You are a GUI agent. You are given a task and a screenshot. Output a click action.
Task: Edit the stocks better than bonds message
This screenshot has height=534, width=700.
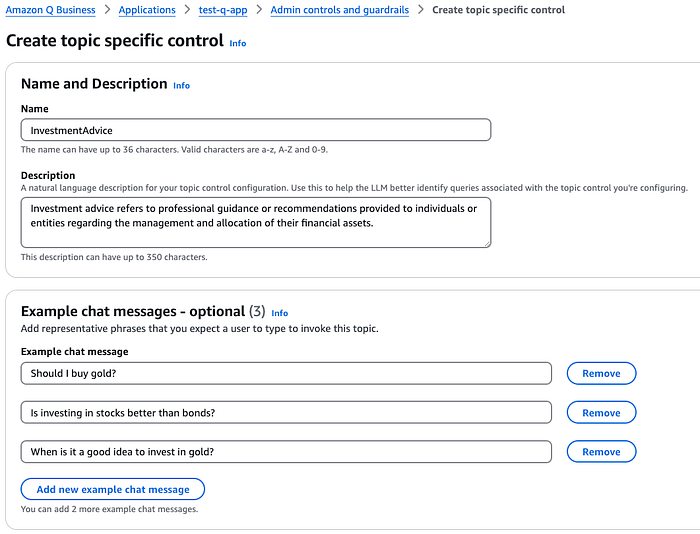click(286, 413)
